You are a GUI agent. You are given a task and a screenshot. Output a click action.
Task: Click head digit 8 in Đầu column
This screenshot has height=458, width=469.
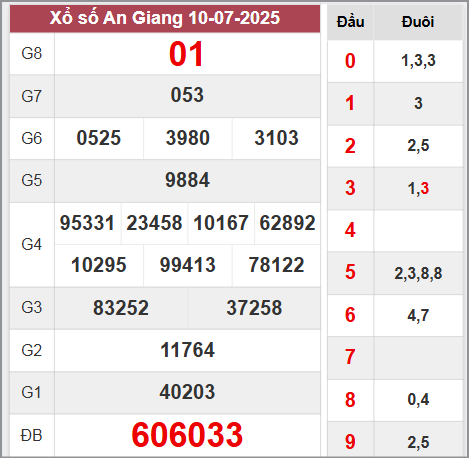coord(350,400)
